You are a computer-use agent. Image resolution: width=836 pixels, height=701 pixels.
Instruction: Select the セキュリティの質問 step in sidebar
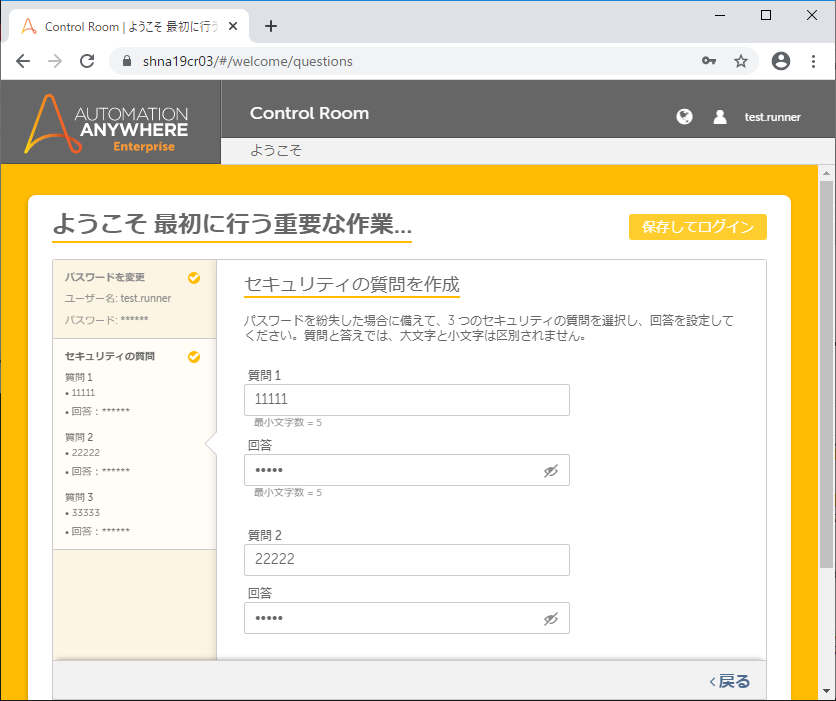tap(110, 356)
